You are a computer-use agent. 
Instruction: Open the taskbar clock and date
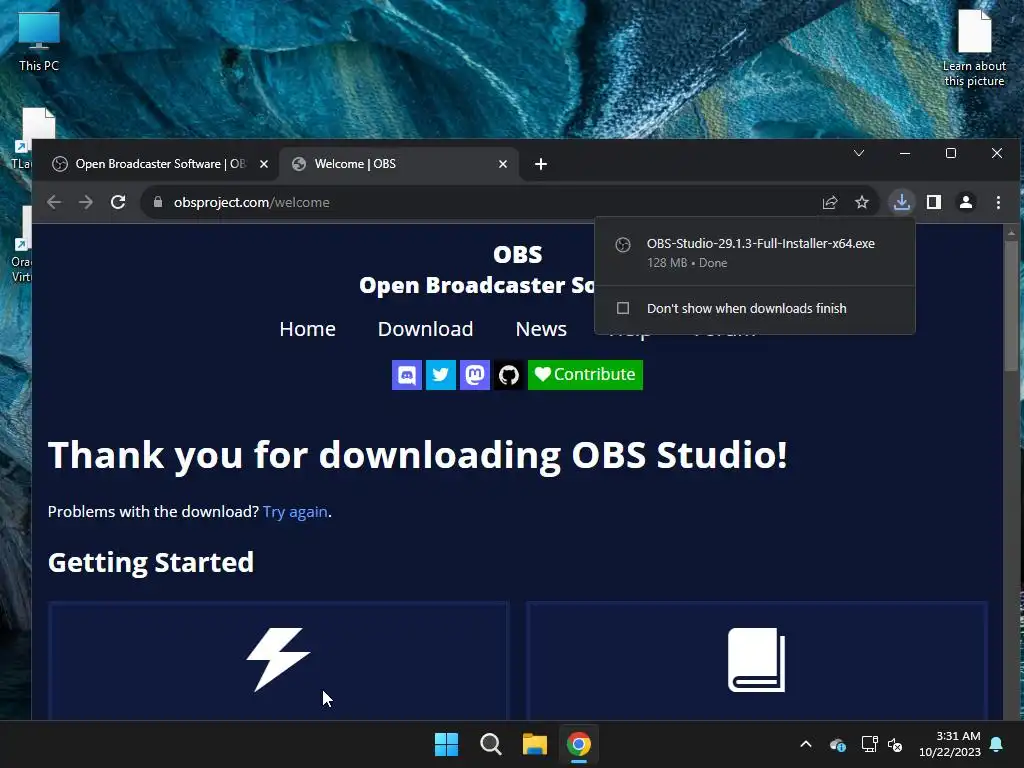[x=950, y=744]
